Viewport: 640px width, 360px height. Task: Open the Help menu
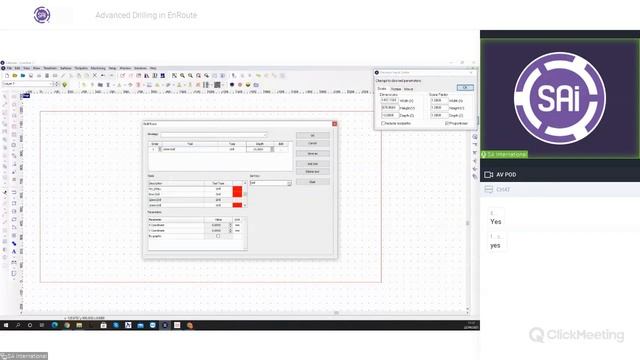pos(153,68)
